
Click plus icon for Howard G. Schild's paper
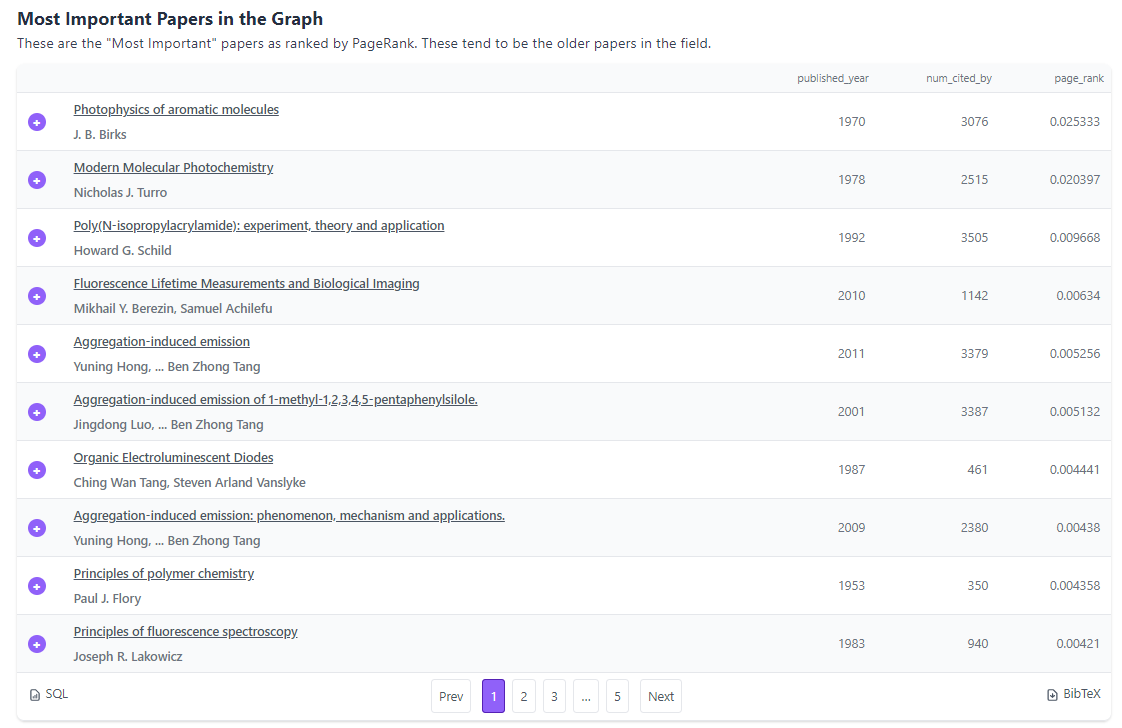point(37,238)
